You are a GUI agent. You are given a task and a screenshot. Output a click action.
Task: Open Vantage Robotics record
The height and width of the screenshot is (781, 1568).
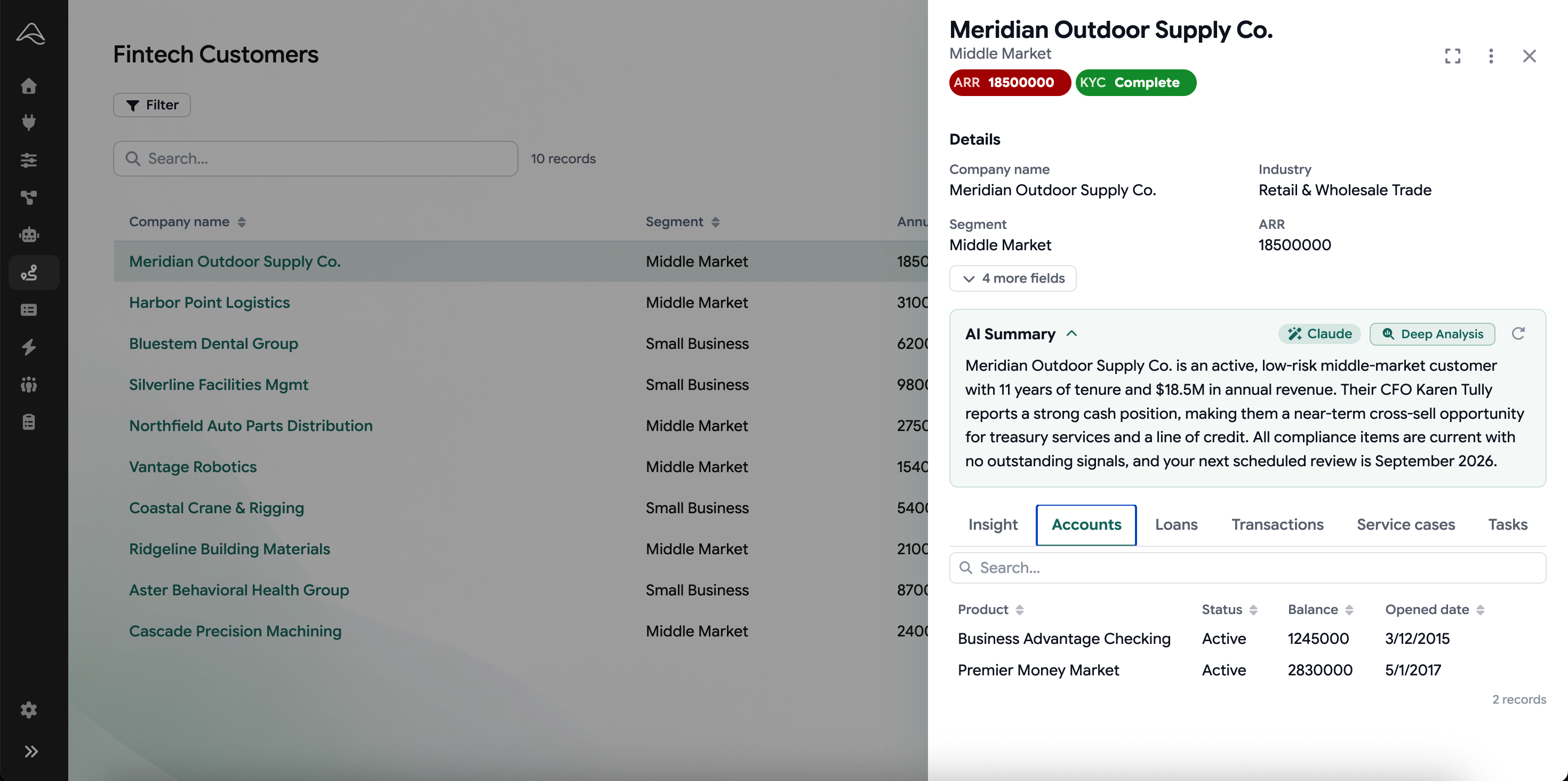coord(193,467)
